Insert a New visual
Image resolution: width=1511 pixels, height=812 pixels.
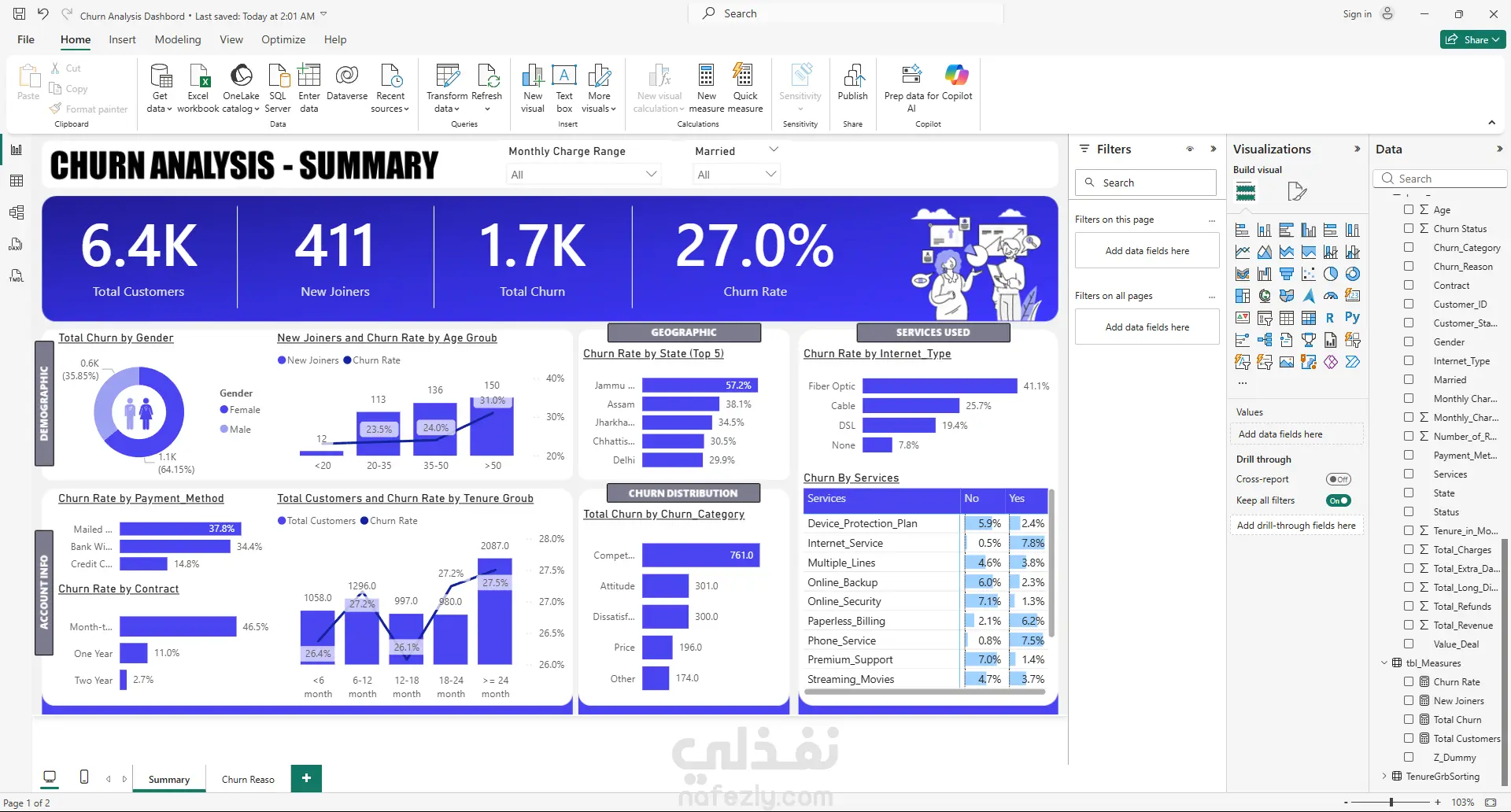[x=533, y=88]
